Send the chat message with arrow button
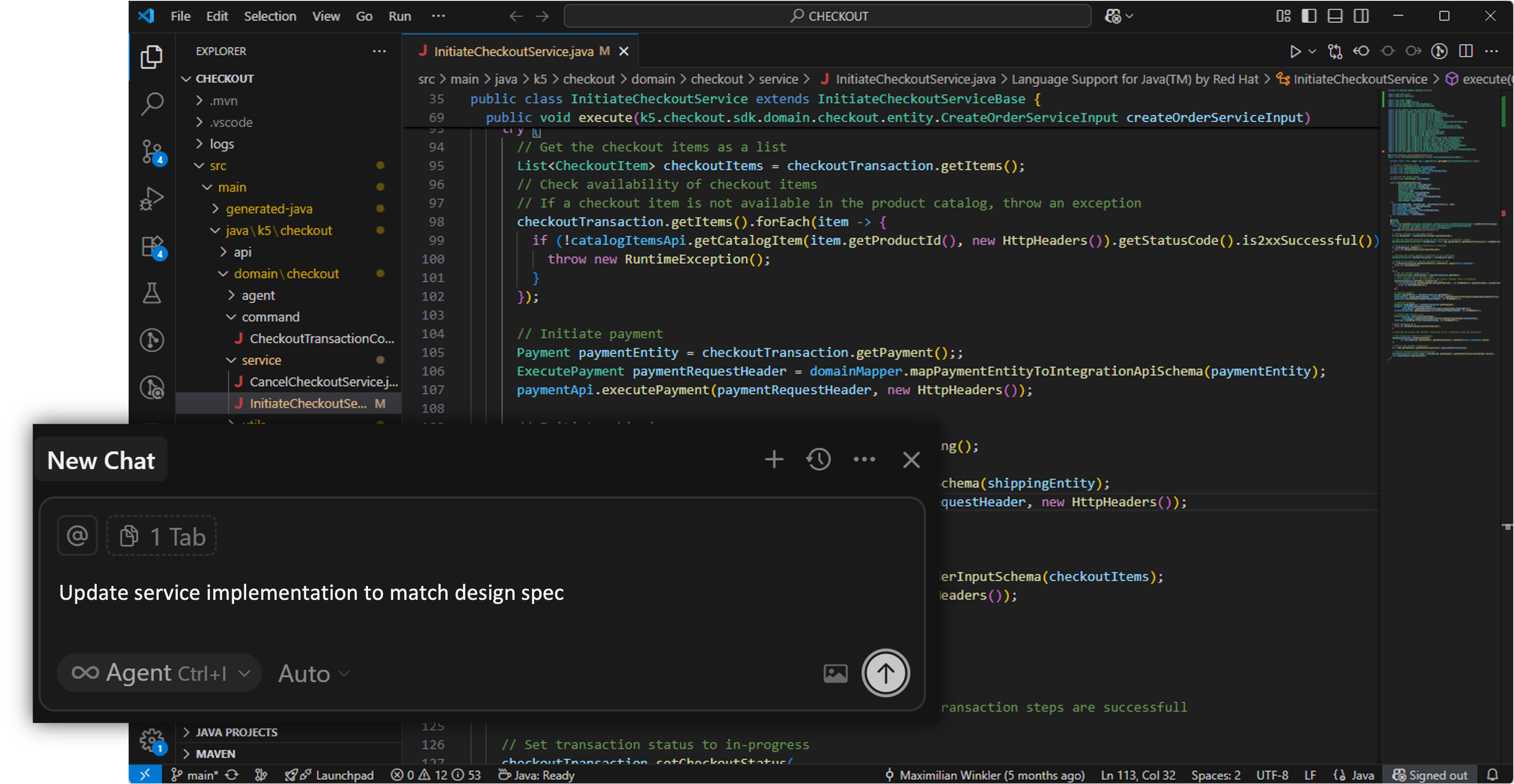This screenshot has width=1514, height=784. (886, 673)
